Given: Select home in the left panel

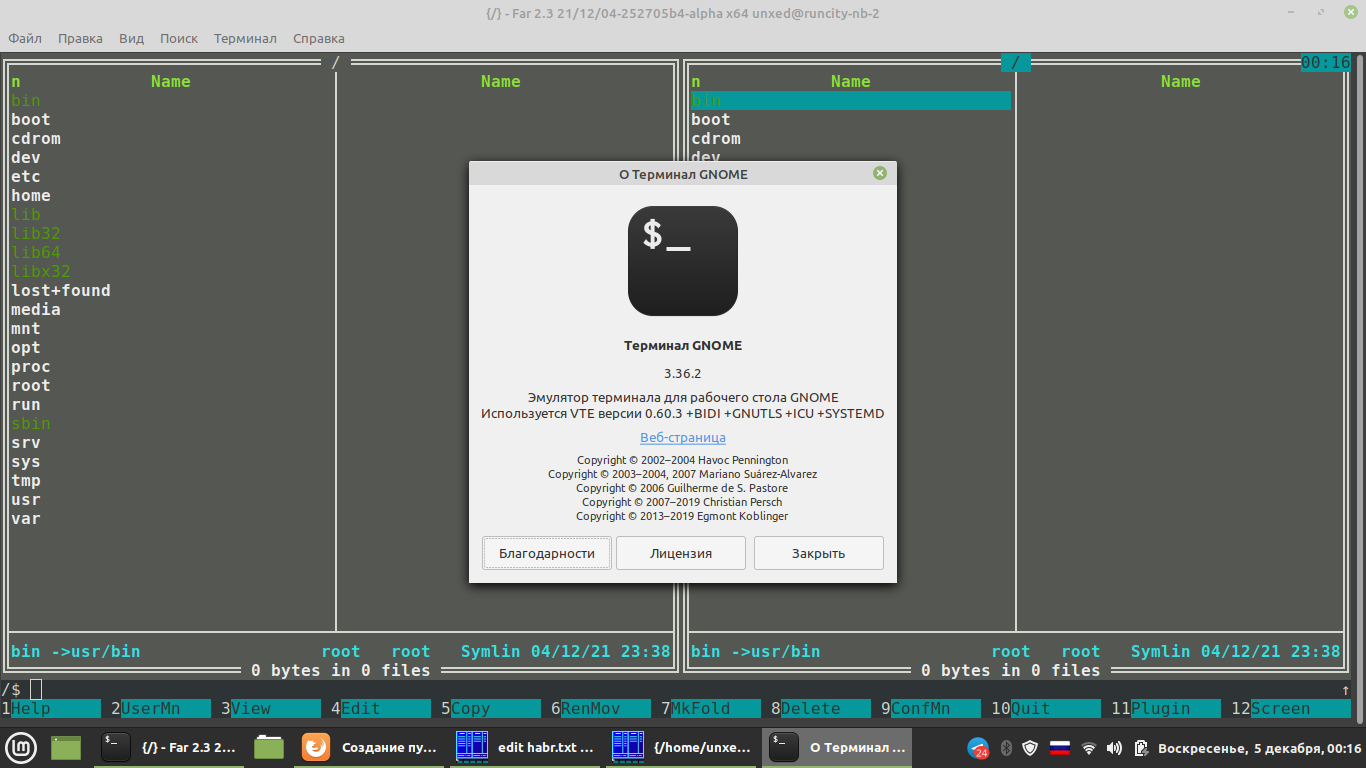Looking at the screenshot, I should (x=31, y=195).
